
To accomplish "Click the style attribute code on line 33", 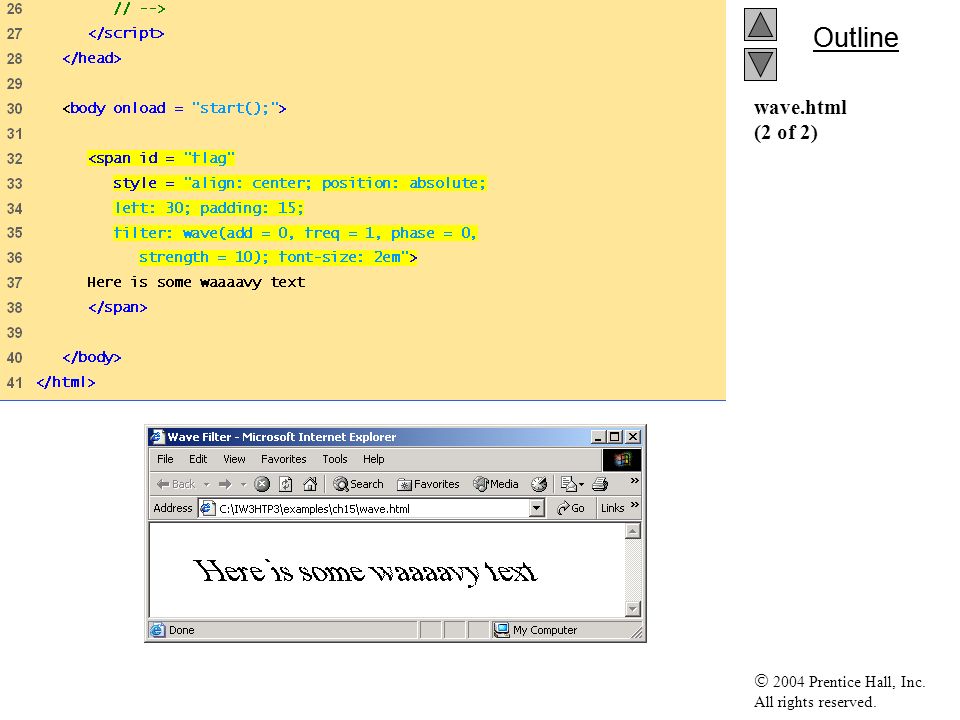I will [x=299, y=183].
